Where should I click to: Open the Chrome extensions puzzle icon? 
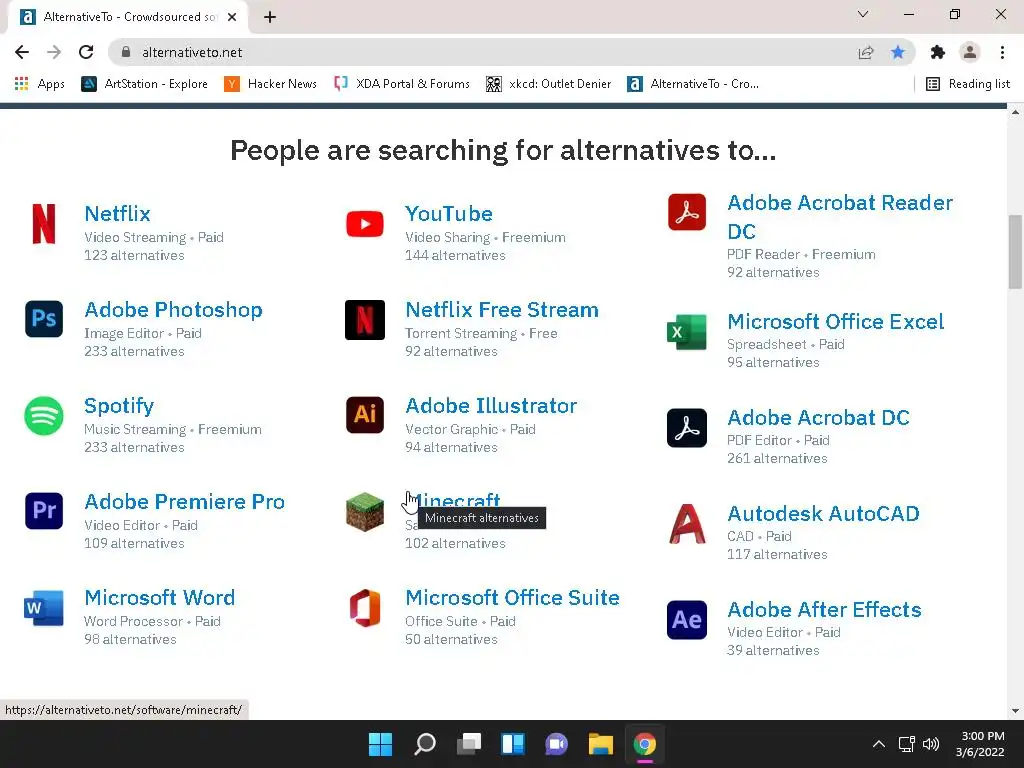938,52
